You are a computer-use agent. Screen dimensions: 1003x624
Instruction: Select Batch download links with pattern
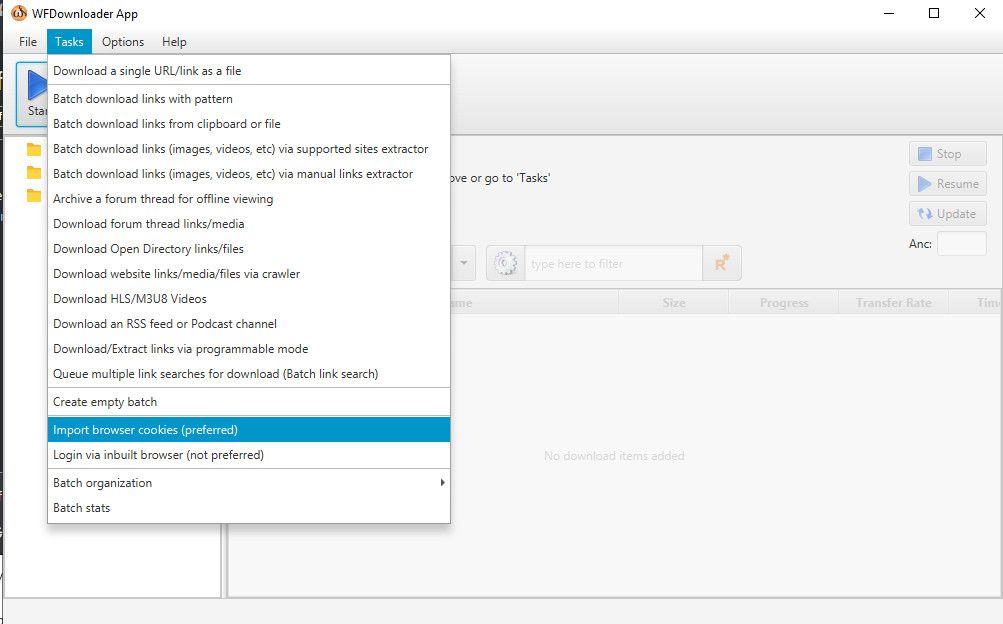249,99
